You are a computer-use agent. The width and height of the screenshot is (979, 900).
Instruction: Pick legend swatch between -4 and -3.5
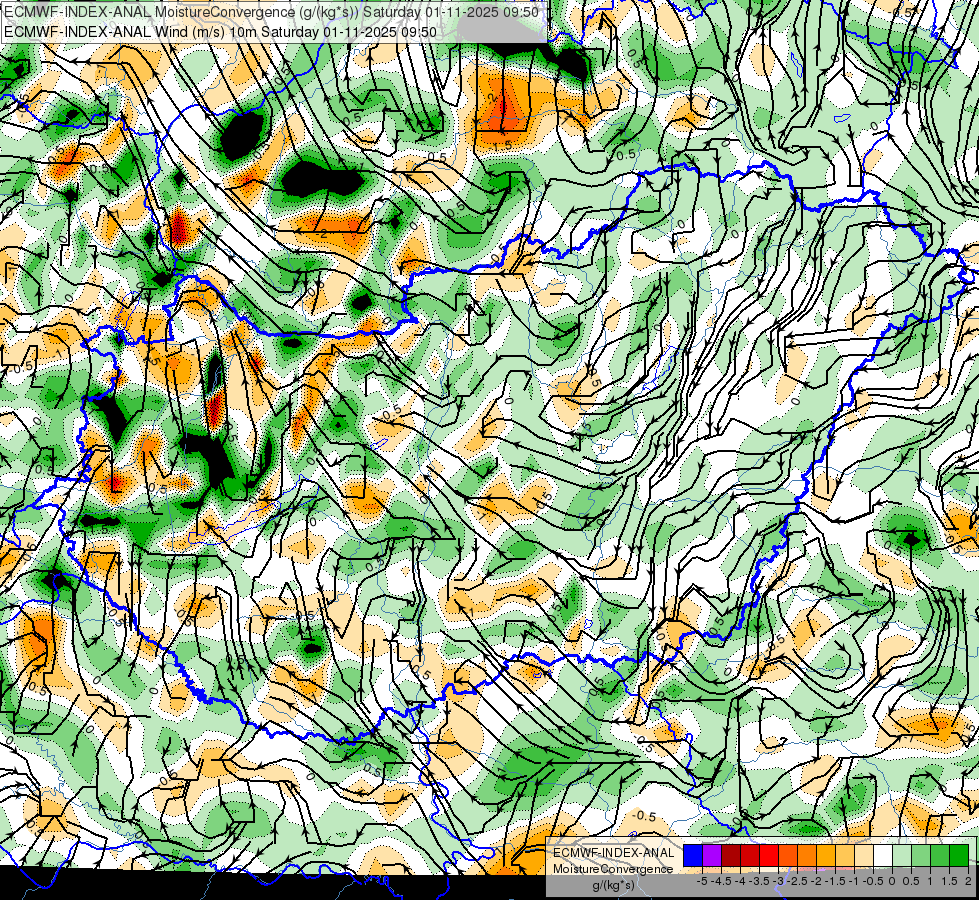pyautogui.click(x=750, y=856)
